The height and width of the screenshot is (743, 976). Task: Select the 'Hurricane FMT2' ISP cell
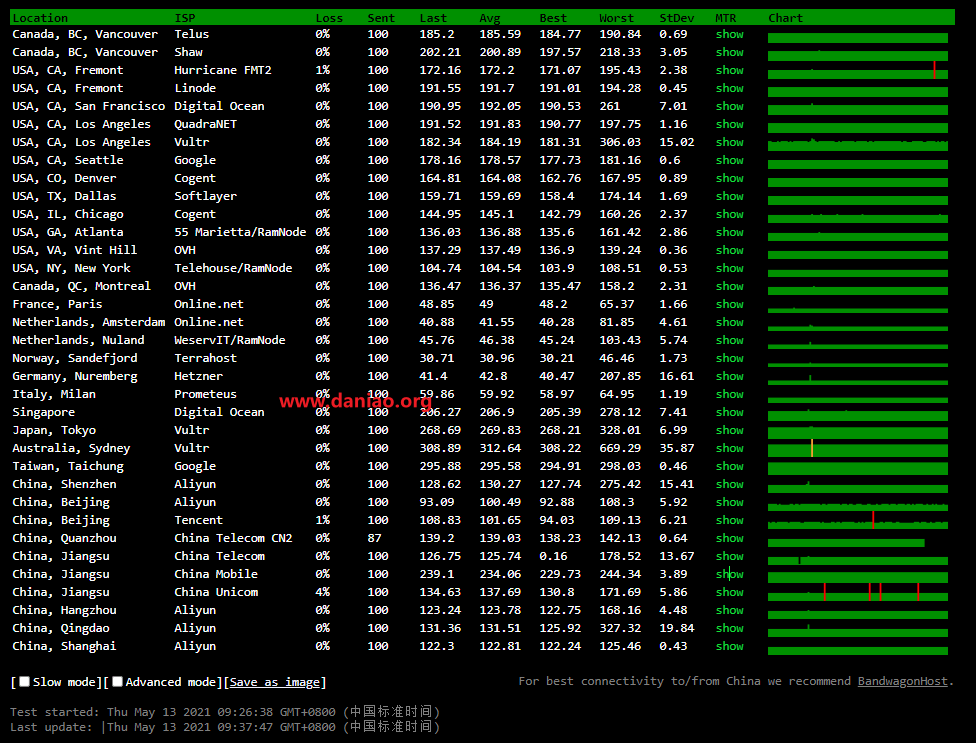click(223, 70)
